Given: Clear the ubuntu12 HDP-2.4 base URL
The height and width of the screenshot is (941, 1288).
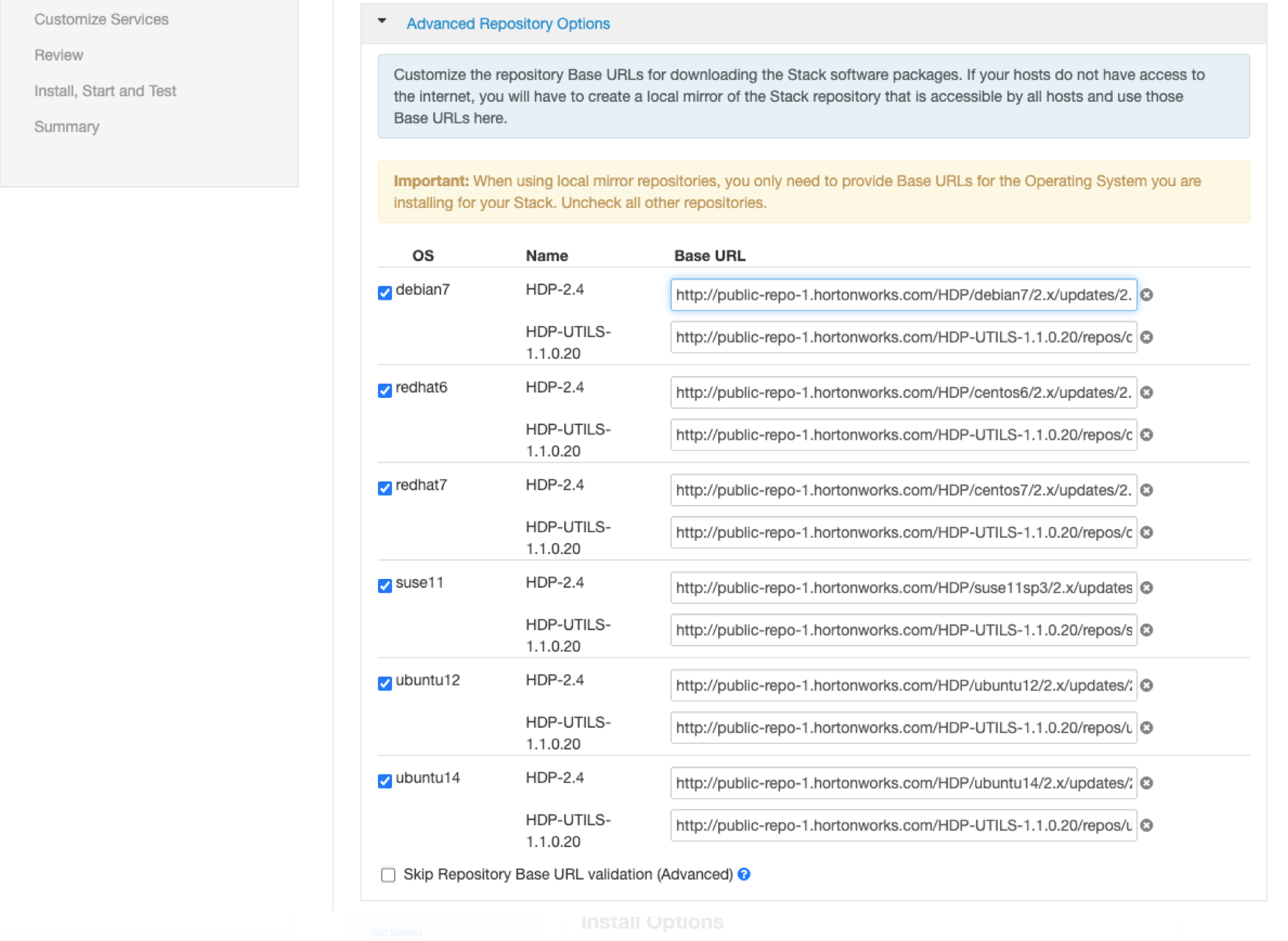Looking at the screenshot, I should [x=1147, y=685].
